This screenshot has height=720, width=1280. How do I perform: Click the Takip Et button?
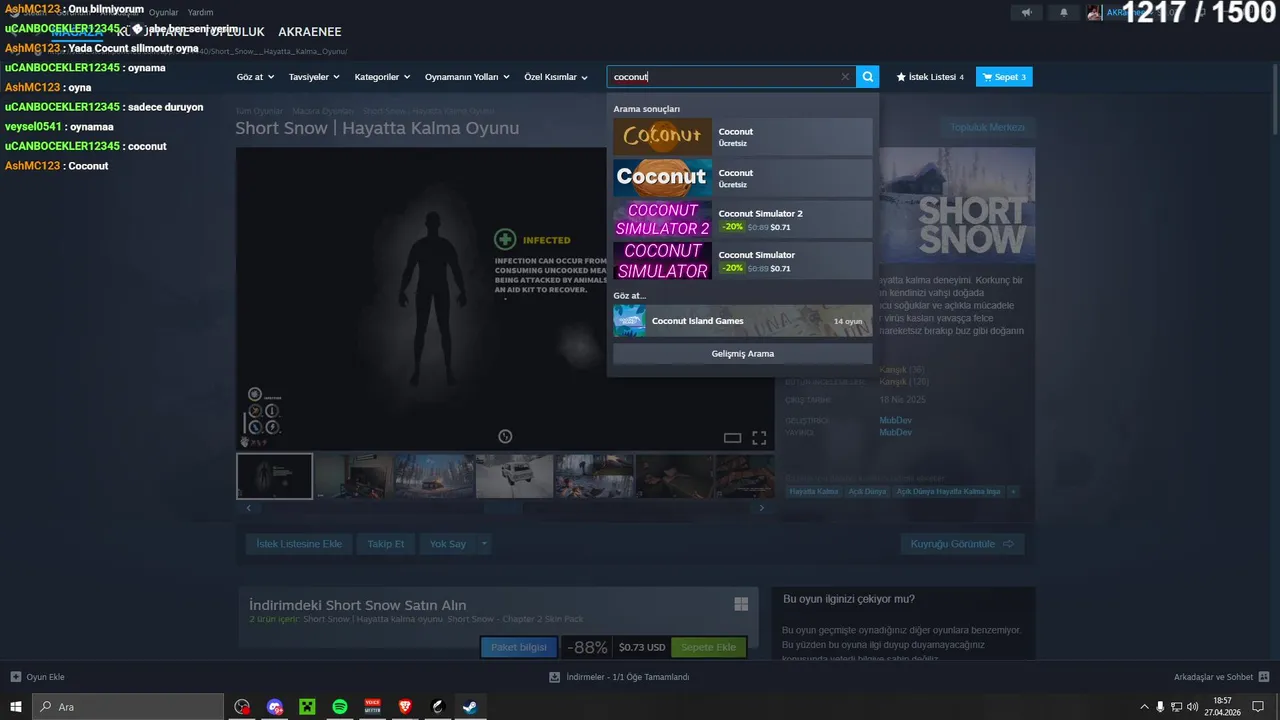(386, 544)
